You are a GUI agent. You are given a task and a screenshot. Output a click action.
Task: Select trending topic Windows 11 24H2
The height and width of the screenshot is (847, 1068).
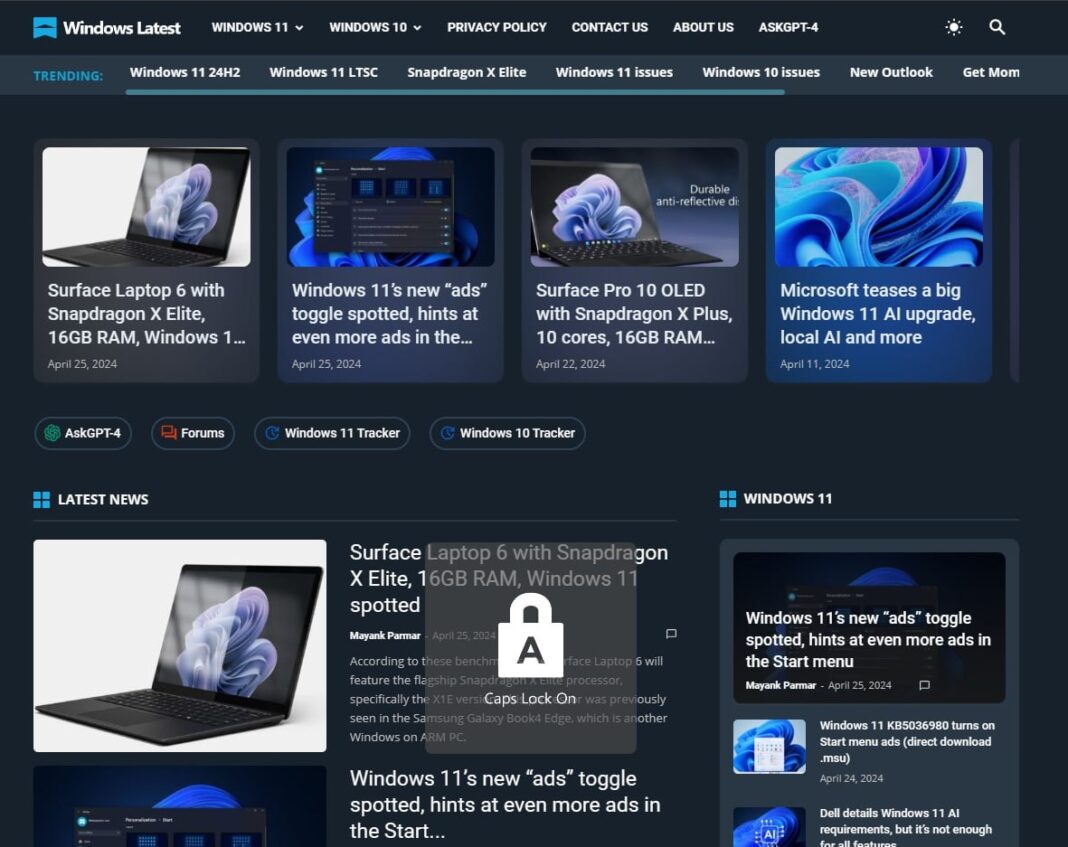click(x=185, y=72)
